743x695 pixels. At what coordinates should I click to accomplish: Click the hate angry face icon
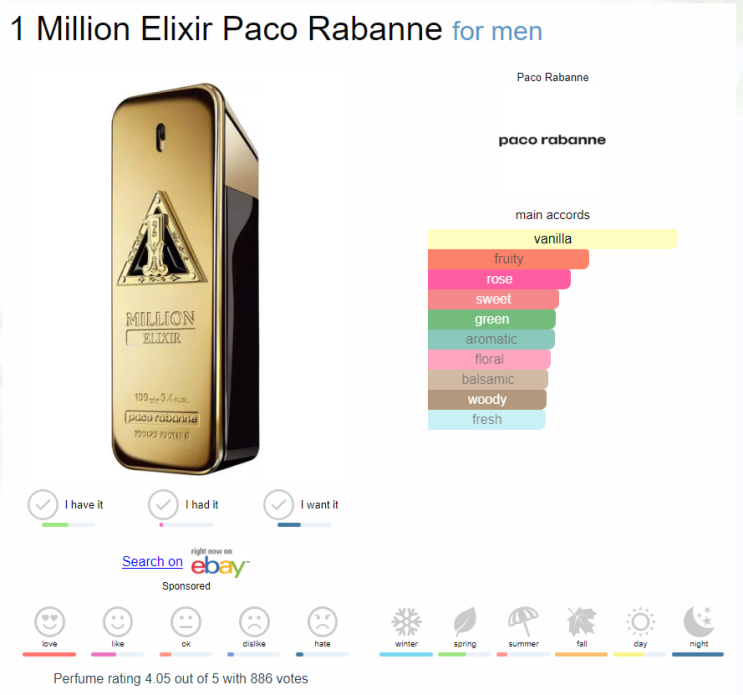pos(322,622)
